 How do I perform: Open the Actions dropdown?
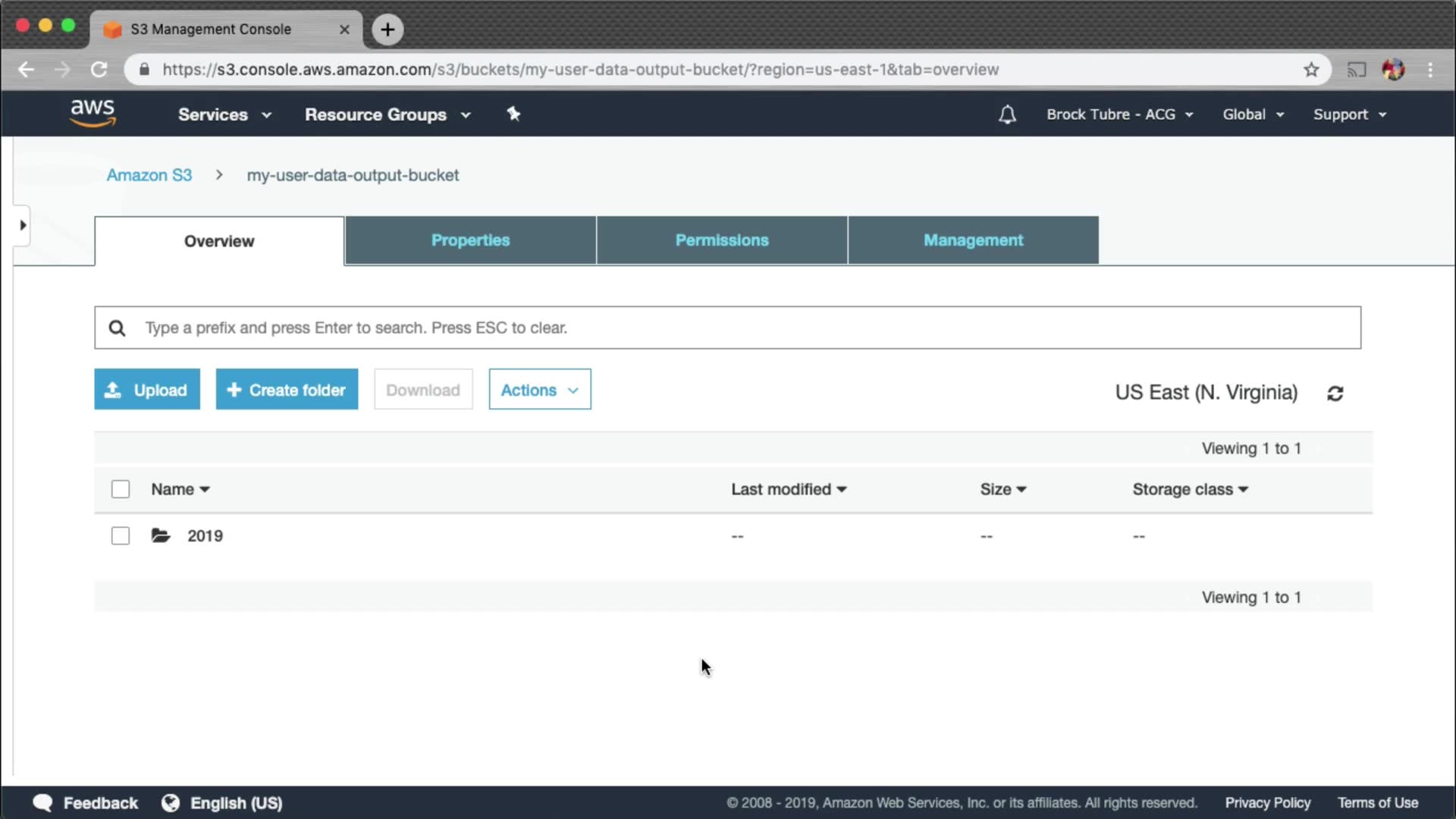(539, 390)
